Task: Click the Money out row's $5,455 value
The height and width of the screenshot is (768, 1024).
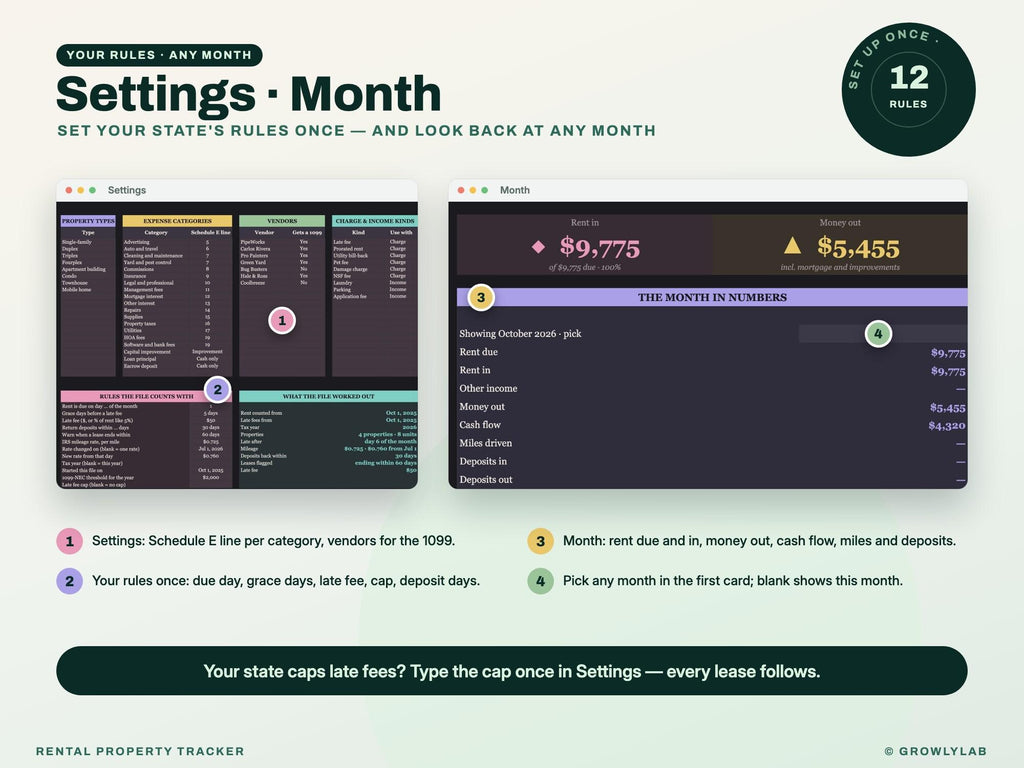Action: click(x=948, y=408)
